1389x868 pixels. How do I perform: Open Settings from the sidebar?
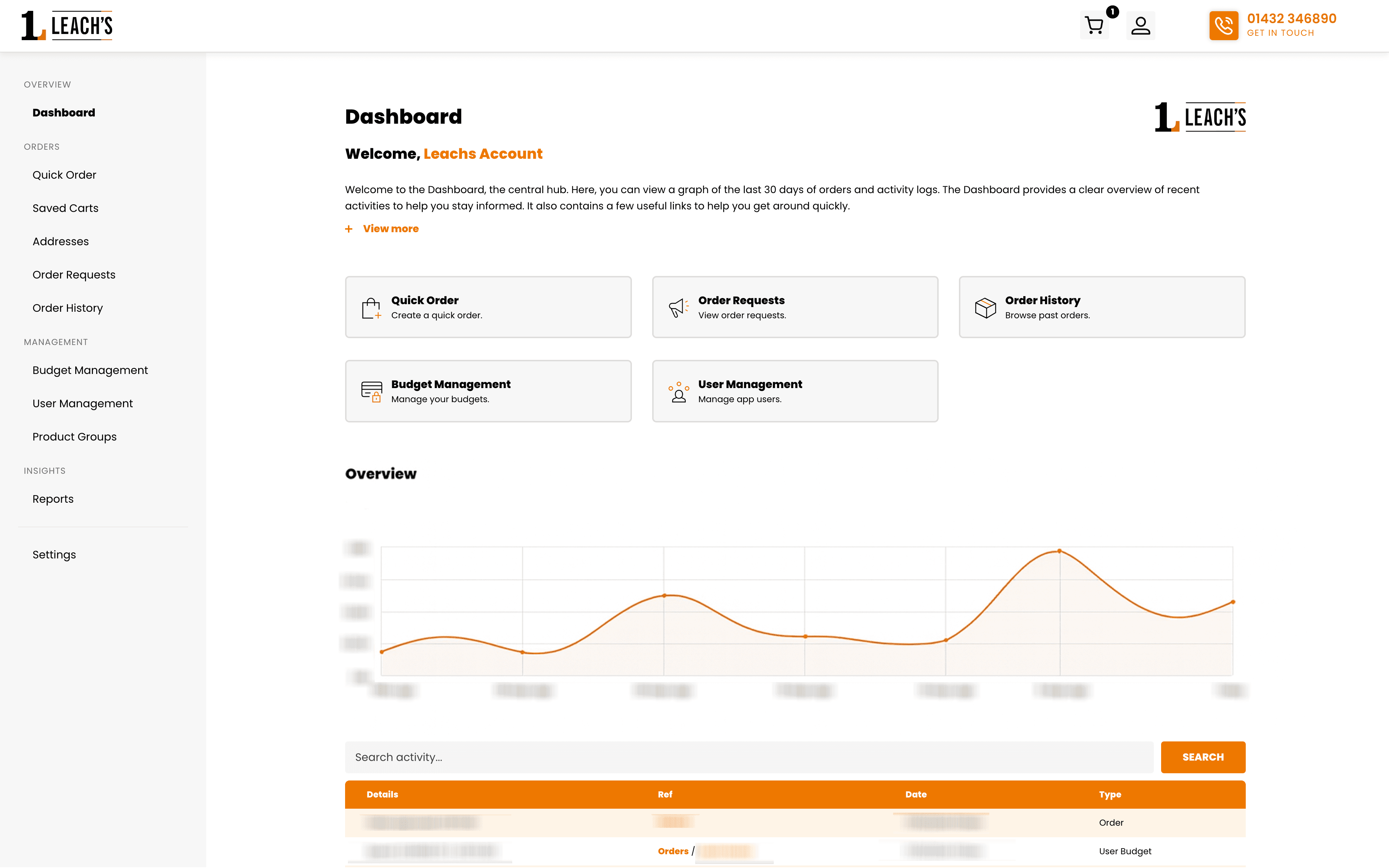point(54,554)
